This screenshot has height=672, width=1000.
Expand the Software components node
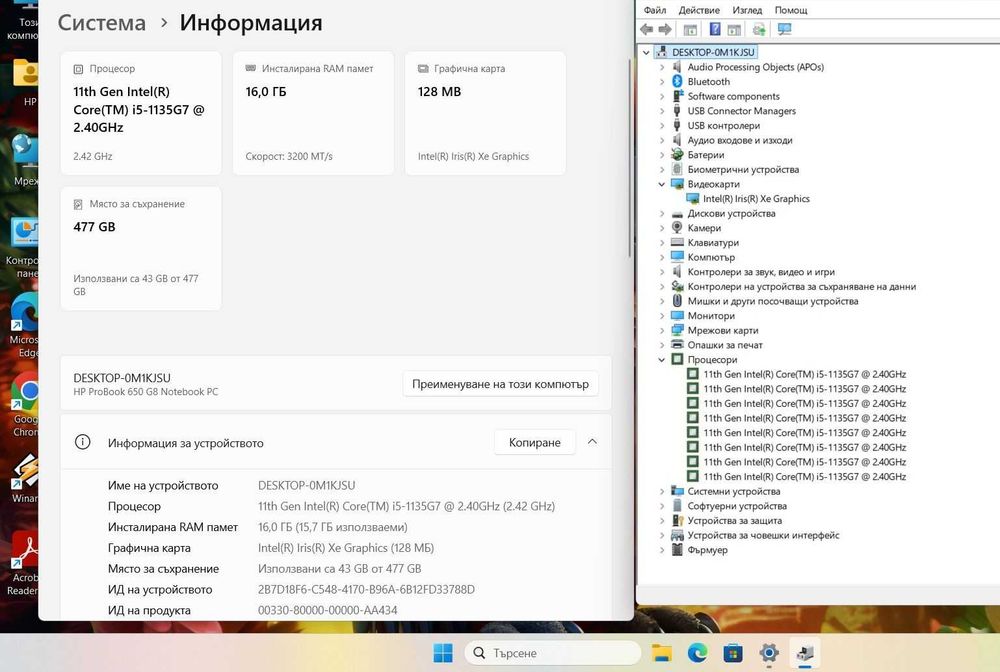click(x=661, y=96)
